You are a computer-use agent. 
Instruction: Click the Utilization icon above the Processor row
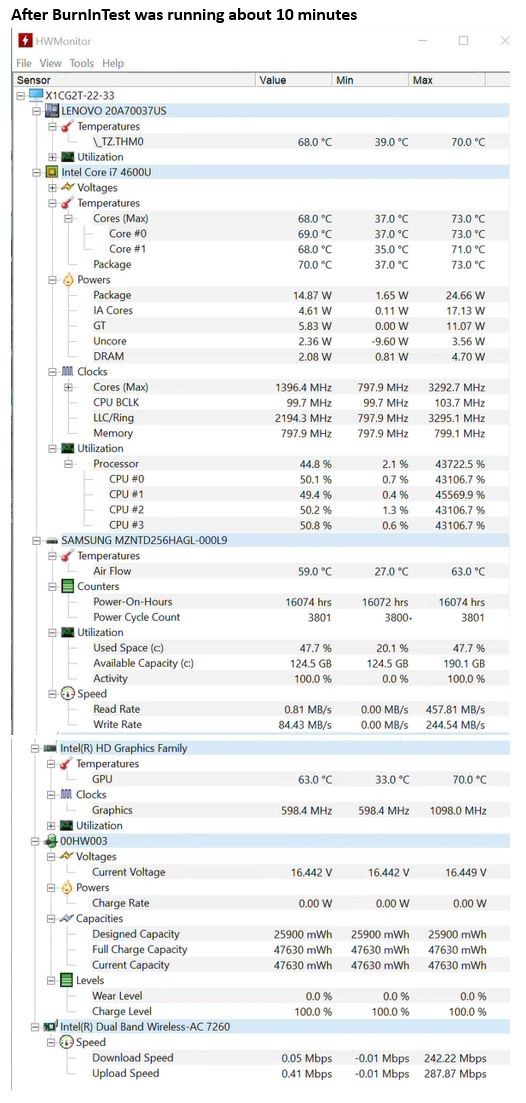[68, 448]
